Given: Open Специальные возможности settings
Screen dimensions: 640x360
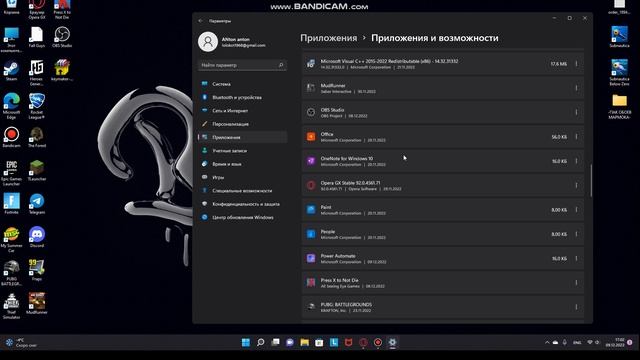Looking at the screenshot, I should 242,191.
